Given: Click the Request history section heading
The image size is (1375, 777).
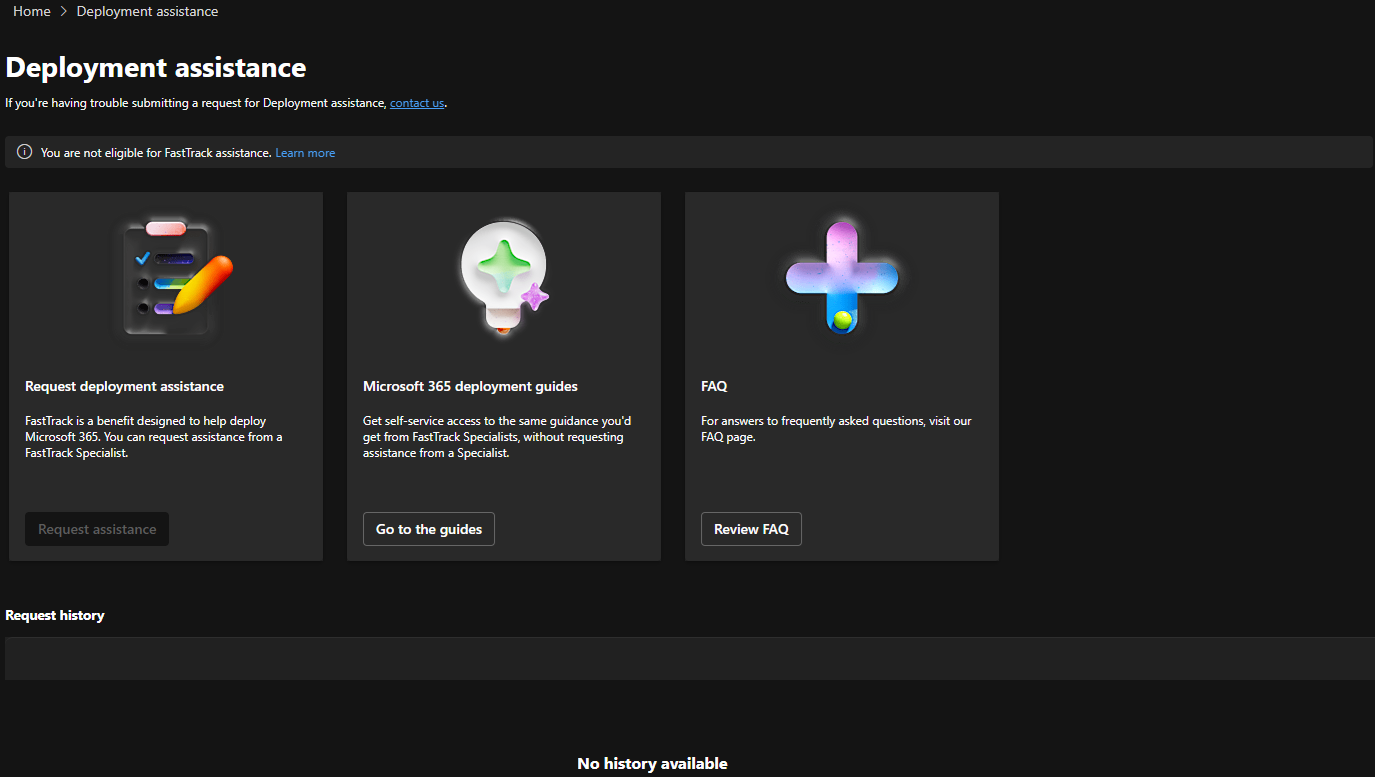Looking at the screenshot, I should [55, 615].
